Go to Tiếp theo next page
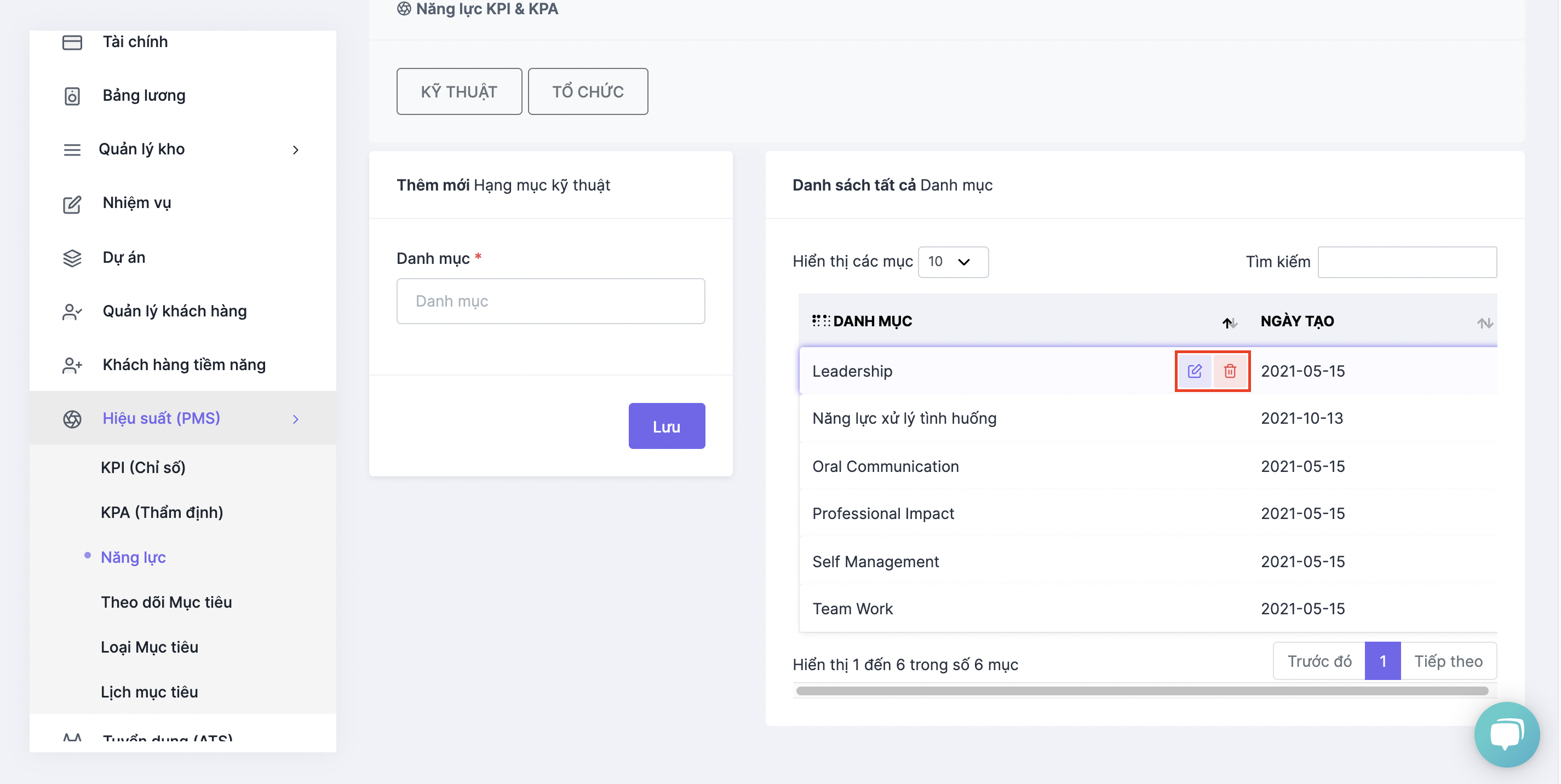 click(1448, 661)
